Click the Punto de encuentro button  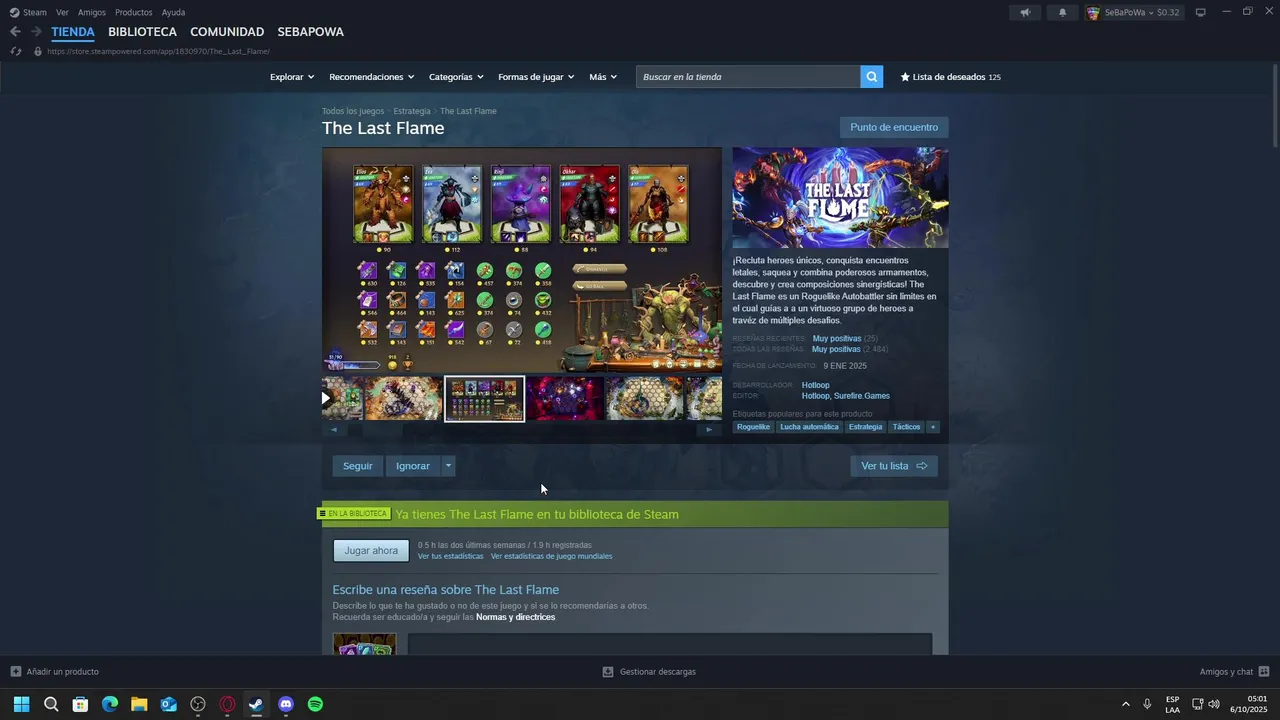[x=894, y=127]
